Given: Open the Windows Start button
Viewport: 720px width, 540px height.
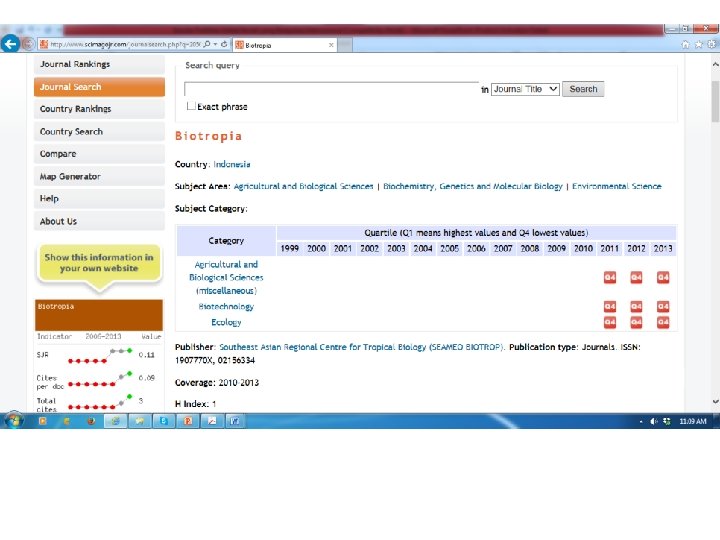Looking at the screenshot, I should tap(14, 421).
